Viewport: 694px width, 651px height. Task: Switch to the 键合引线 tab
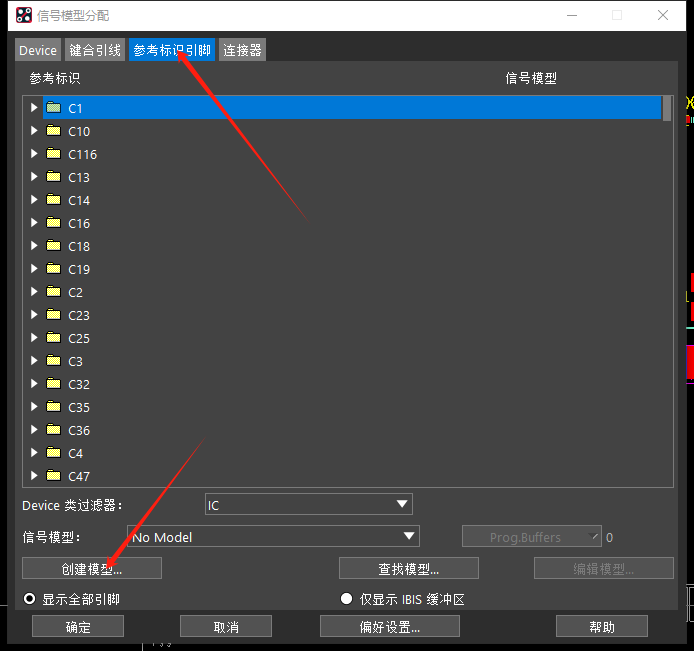(x=95, y=50)
